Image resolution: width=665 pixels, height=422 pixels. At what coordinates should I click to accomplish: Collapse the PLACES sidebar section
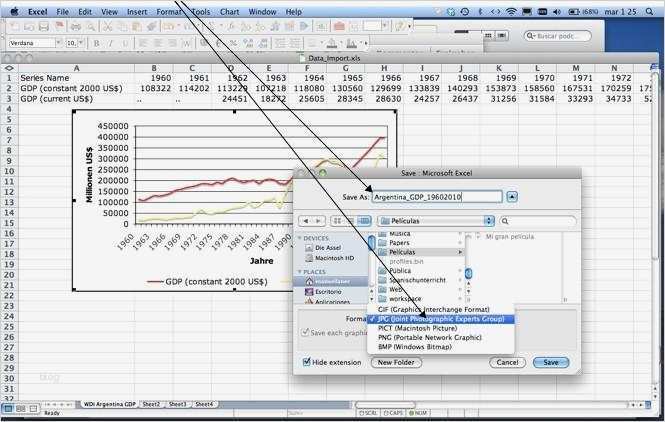click(x=299, y=271)
